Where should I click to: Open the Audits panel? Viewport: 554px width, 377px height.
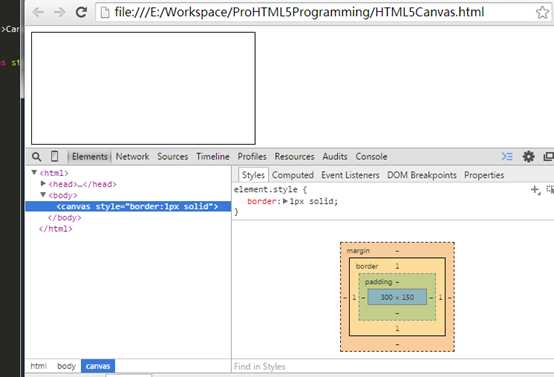[x=335, y=157]
